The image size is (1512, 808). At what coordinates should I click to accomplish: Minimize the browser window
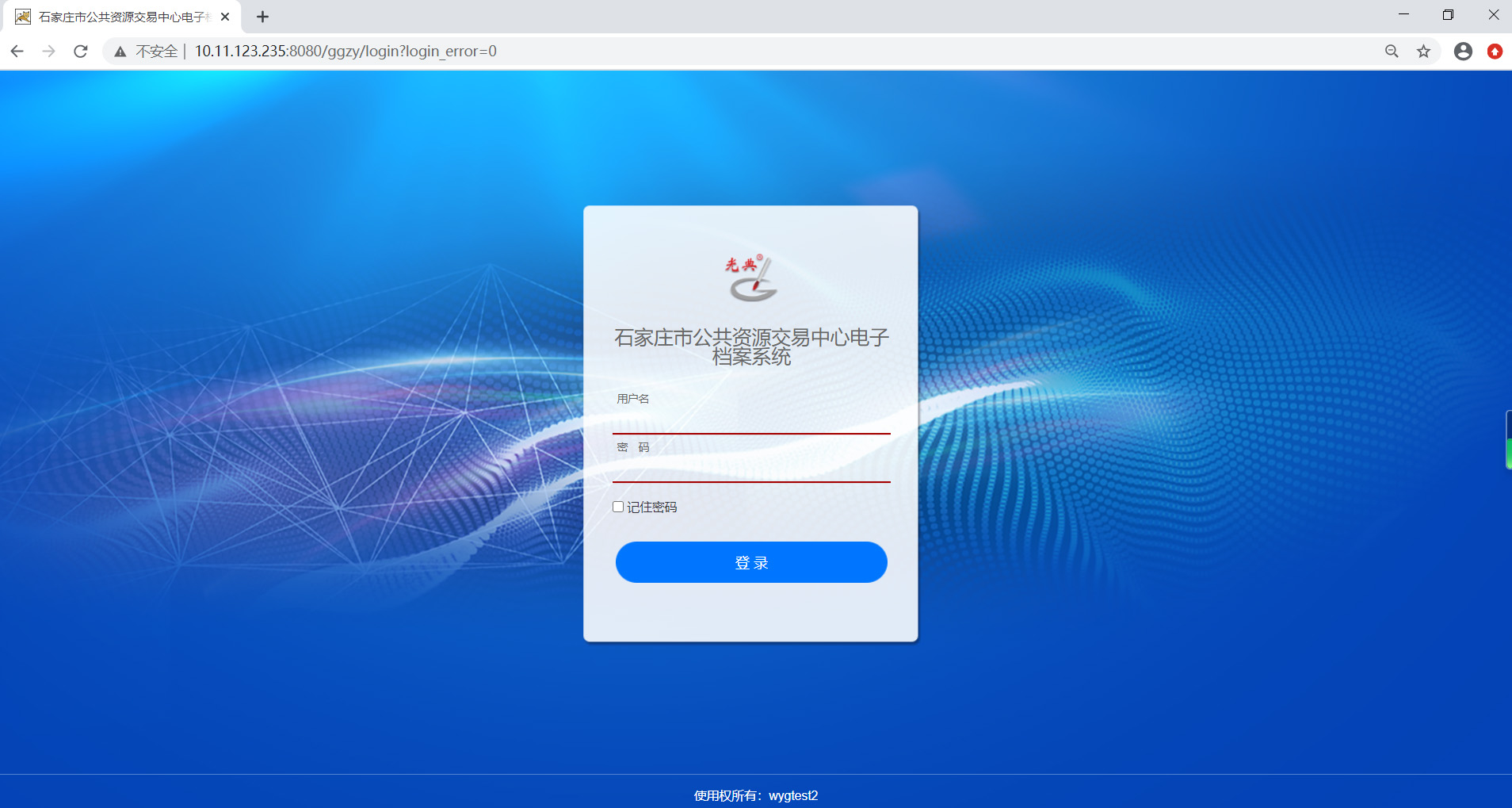1403,14
